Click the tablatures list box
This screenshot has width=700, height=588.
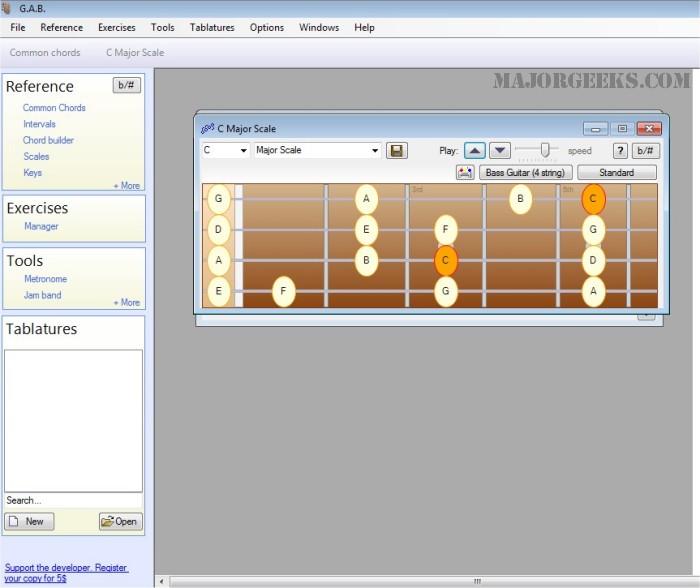point(73,421)
